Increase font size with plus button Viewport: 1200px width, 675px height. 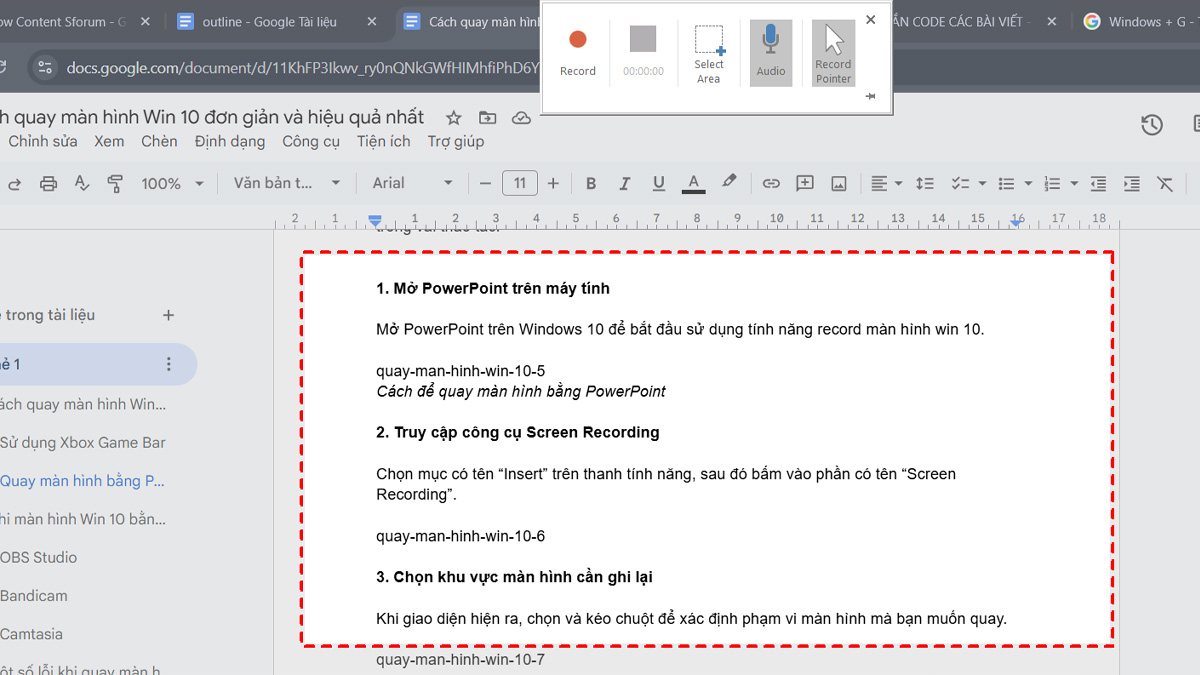click(x=553, y=183)
